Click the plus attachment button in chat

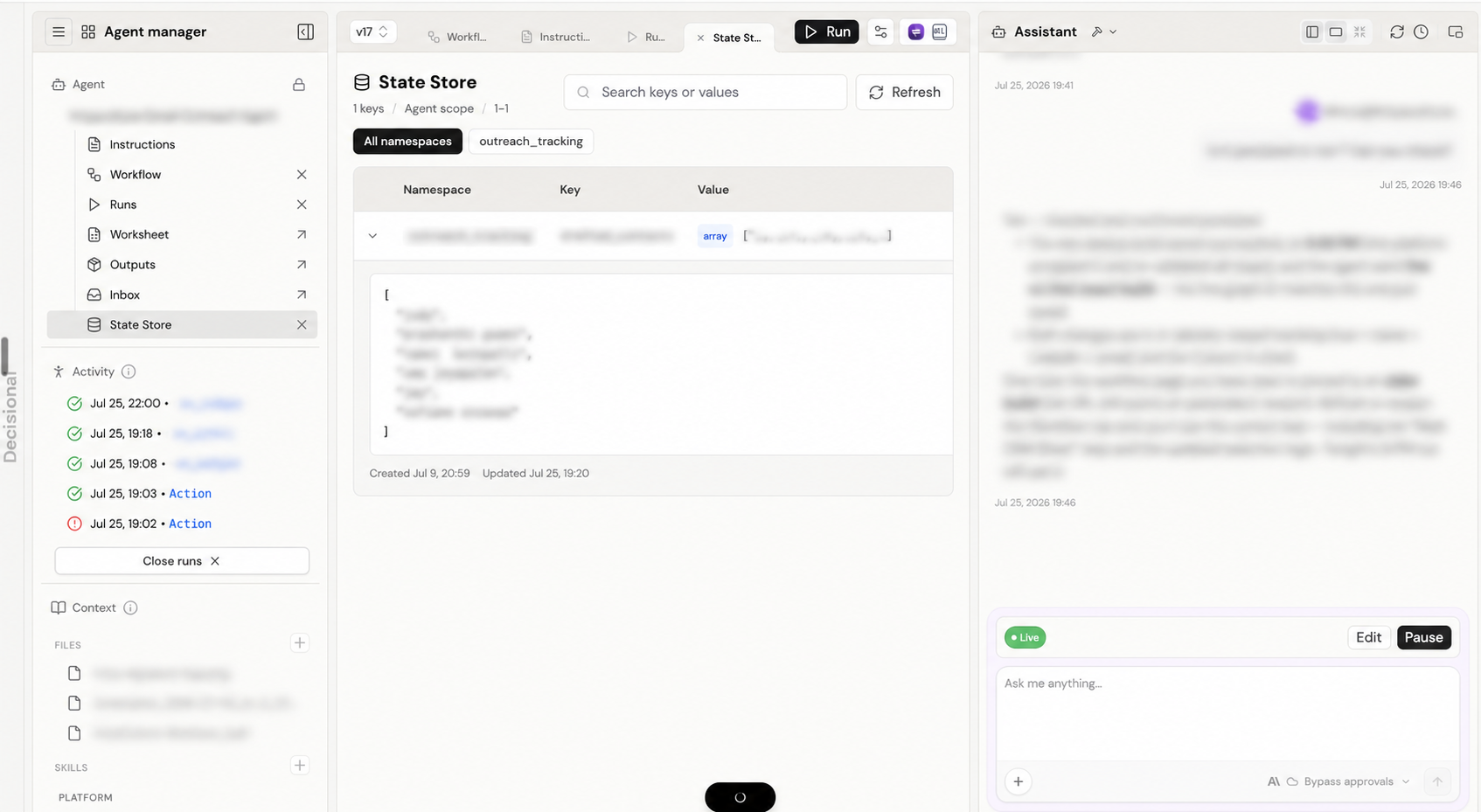point(1019,781)
